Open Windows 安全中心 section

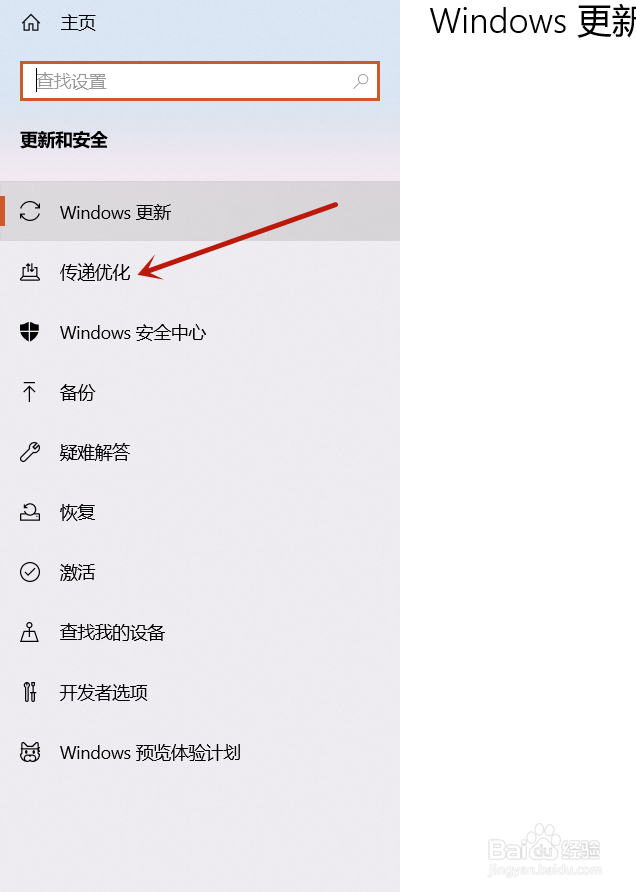pyautogui.click(x=200, y=332)
